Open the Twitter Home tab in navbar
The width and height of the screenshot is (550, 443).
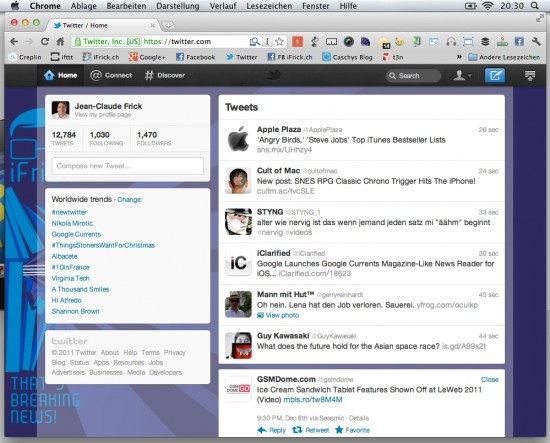click(x=60, y=75)
